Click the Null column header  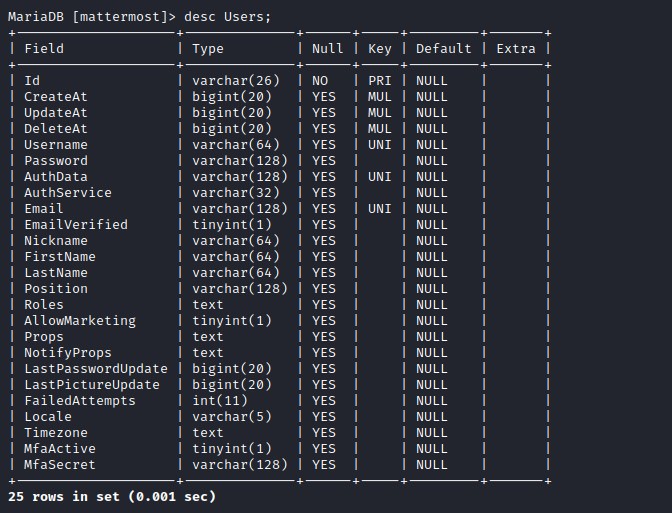[327, 48]
